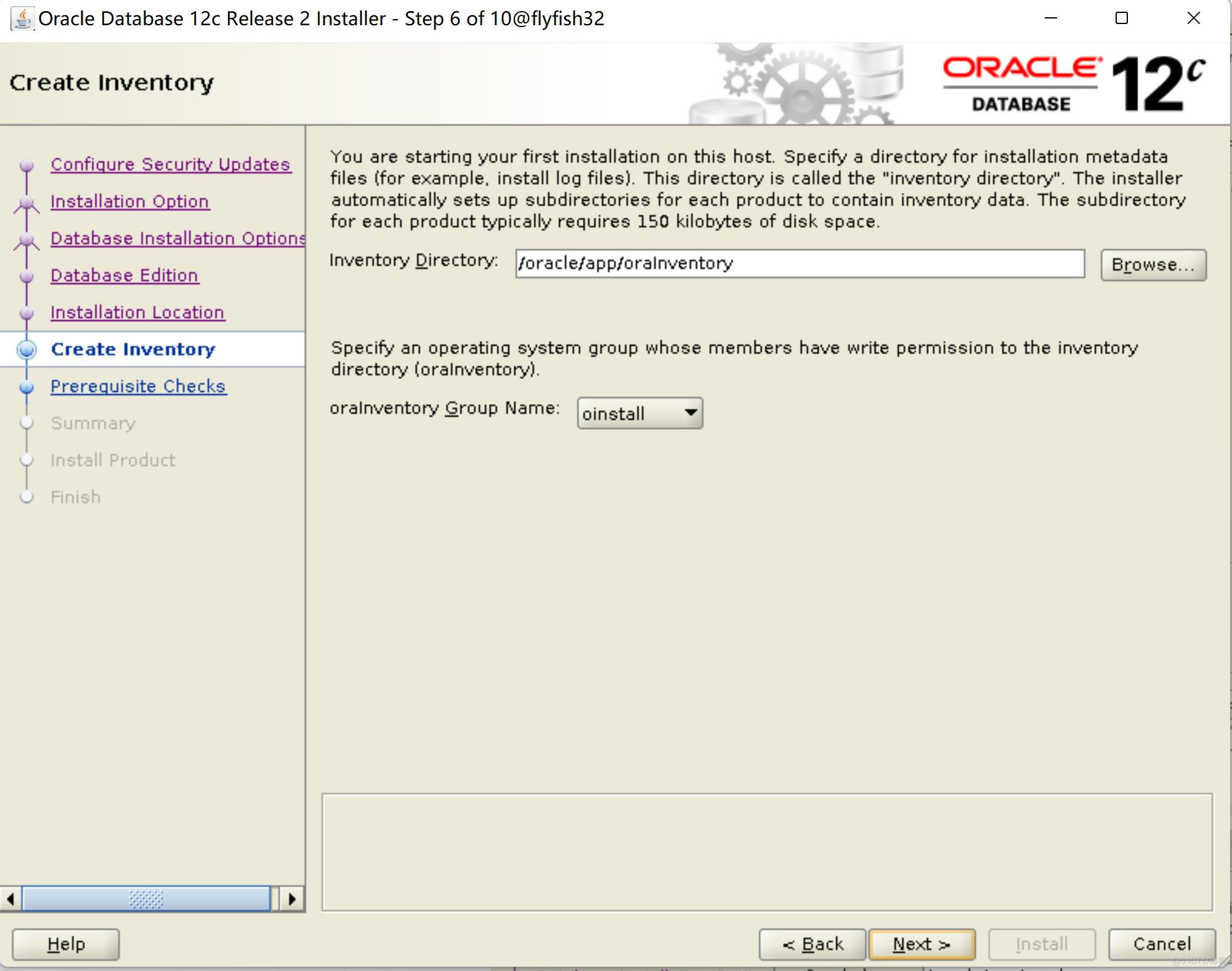
Task: Jump to the Database Edition step
Action: pyautogui.click(x=124, y=275)
